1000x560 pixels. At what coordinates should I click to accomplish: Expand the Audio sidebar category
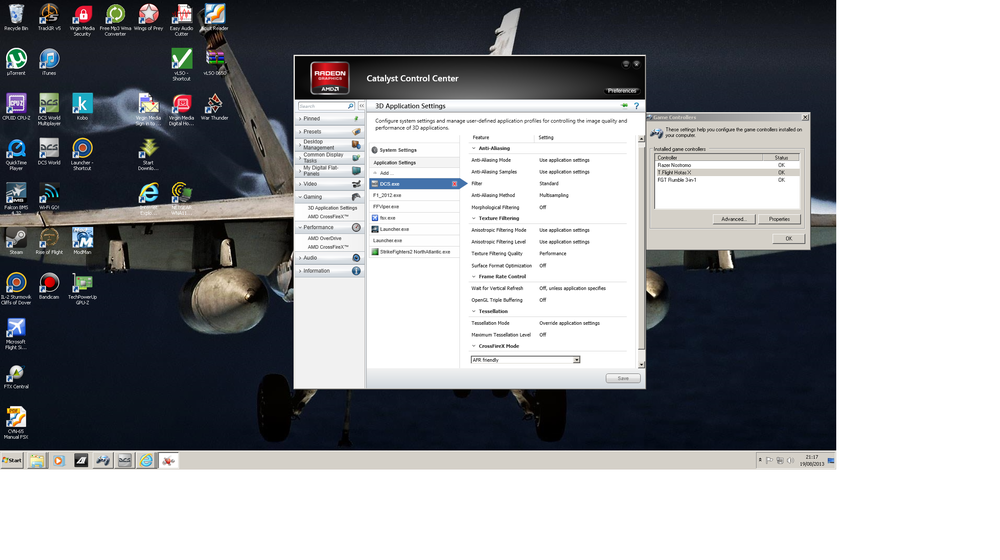coord(330,258)
